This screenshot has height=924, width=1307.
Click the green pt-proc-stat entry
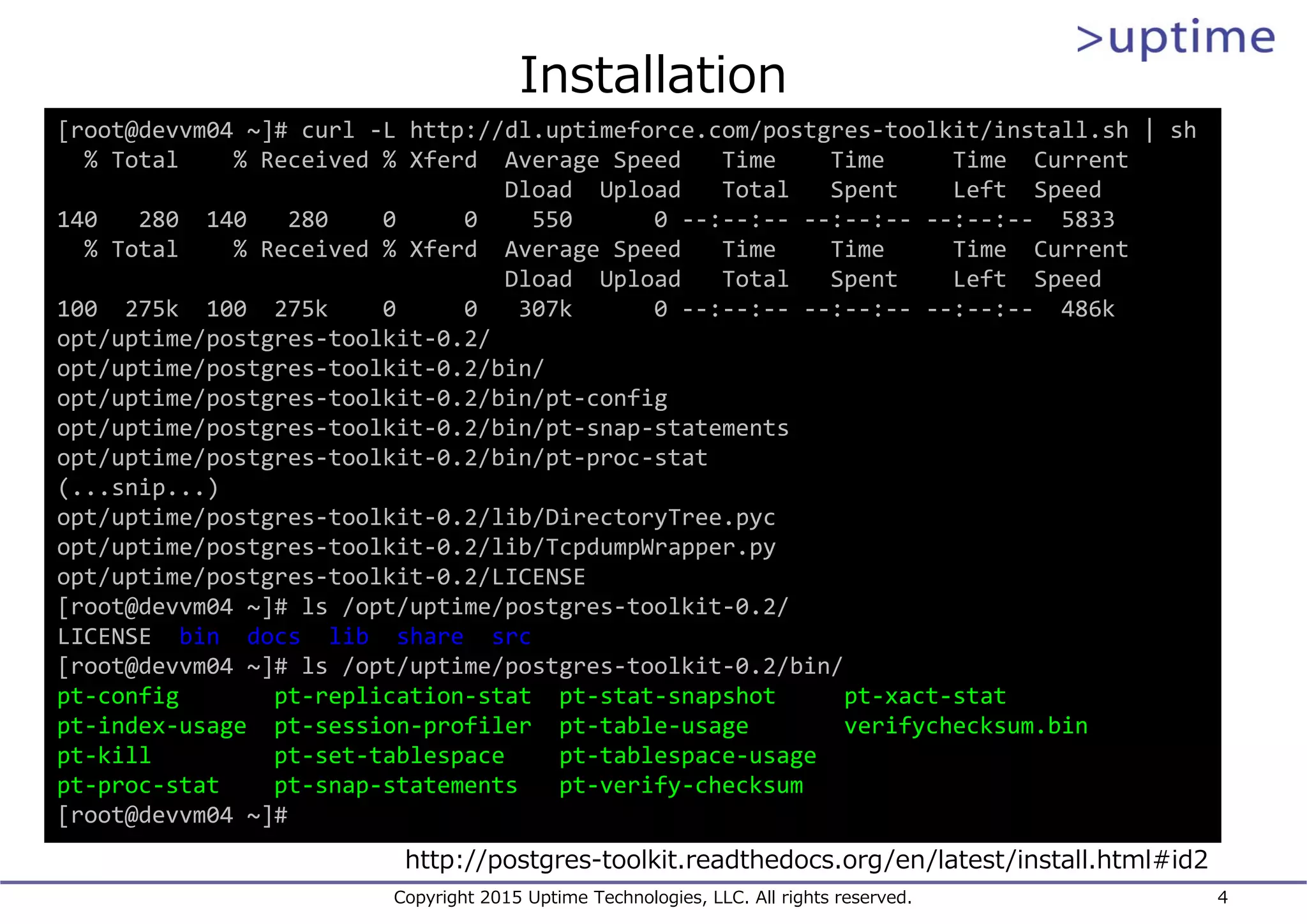click(138, 786)
